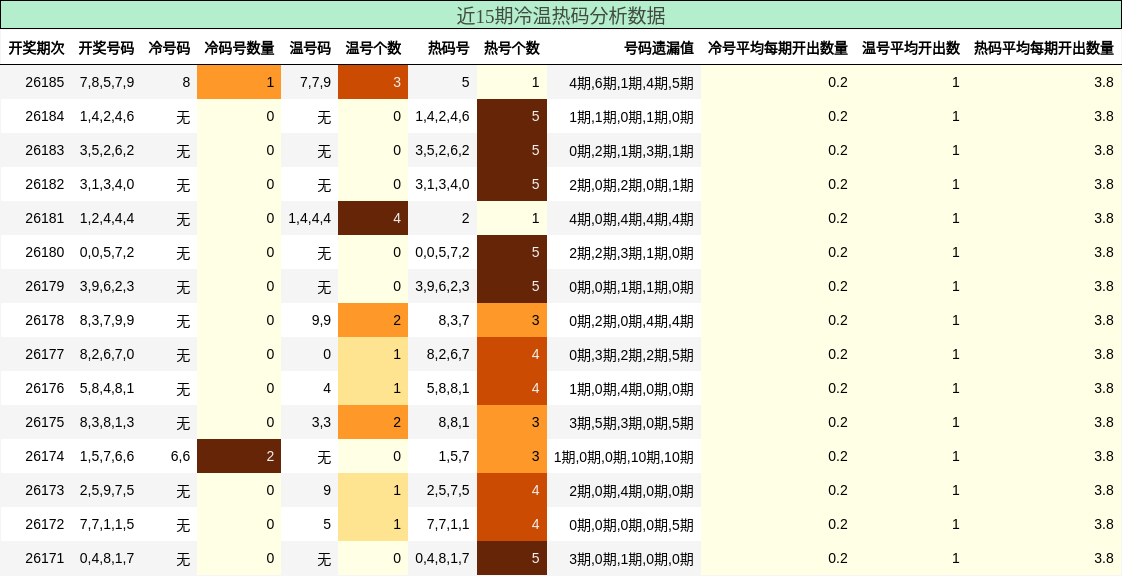Click winning numbers 1,5,7,6,6
The width and height of the screenshot is (1122, 576).
[x=107, y=456]
